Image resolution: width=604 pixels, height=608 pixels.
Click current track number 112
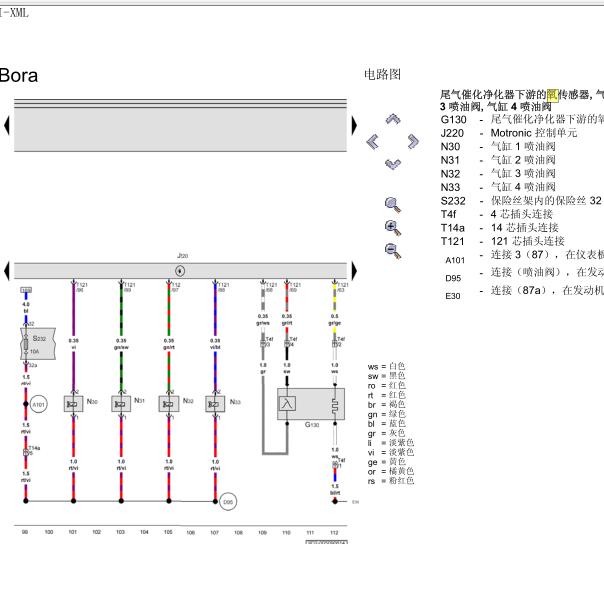click(x=334, y=532)
